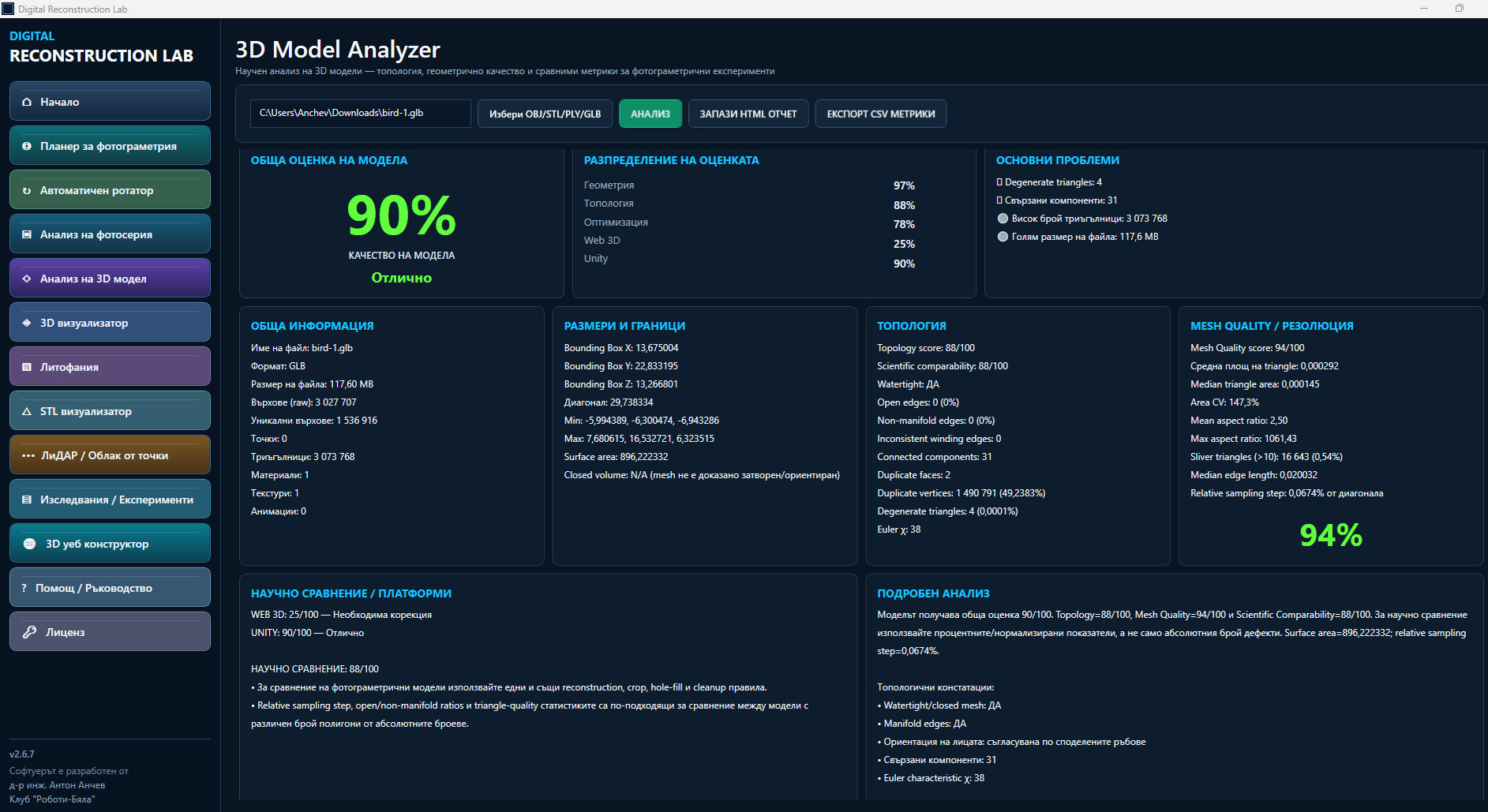Click the large 90% overall score
The height and width of the screenshot is (812, 1488).
coord(402,215)
